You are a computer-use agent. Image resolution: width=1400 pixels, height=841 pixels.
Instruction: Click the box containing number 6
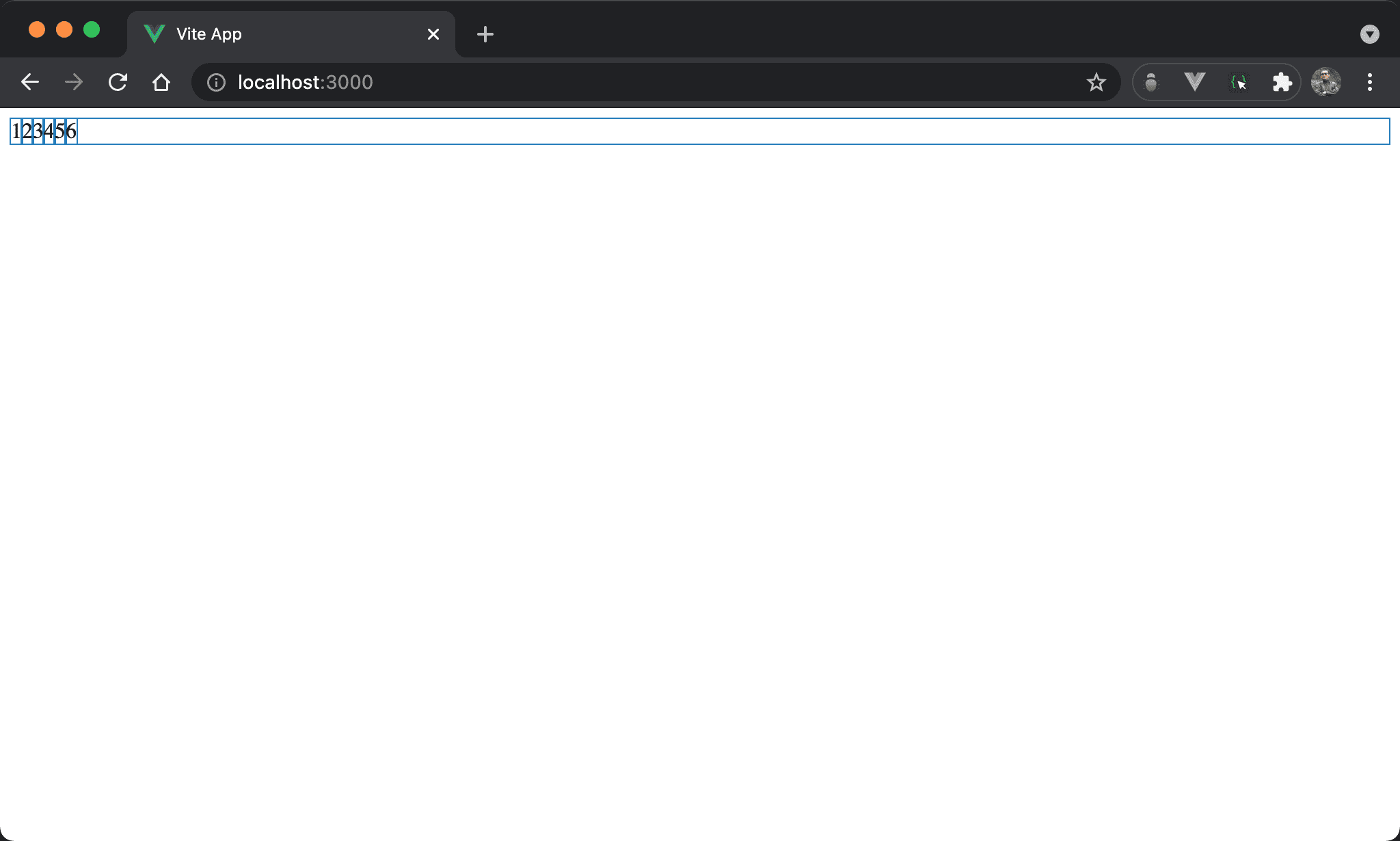click(x=71, y=131)
